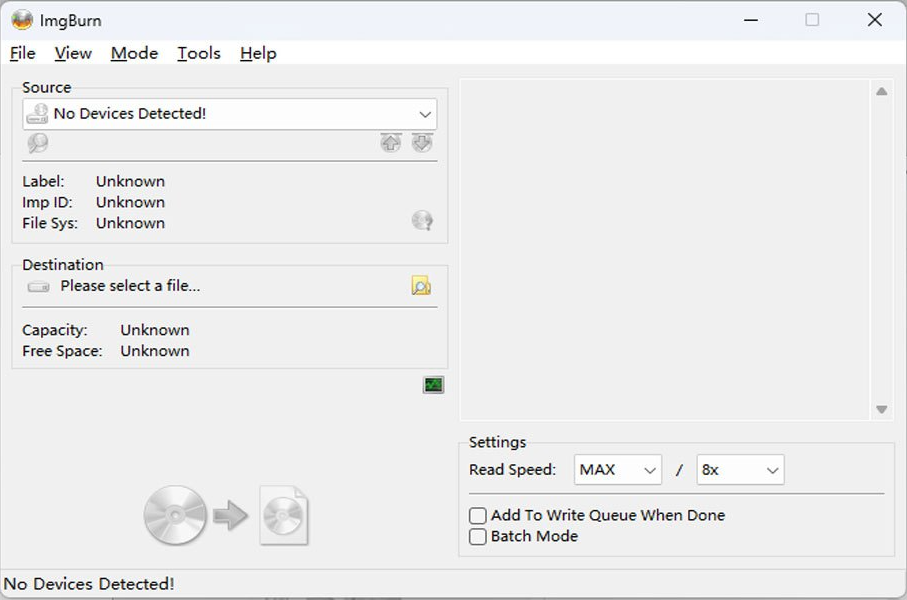Screen dimensions: 907x600
Task: Open the Help menu
Action: 258,53
